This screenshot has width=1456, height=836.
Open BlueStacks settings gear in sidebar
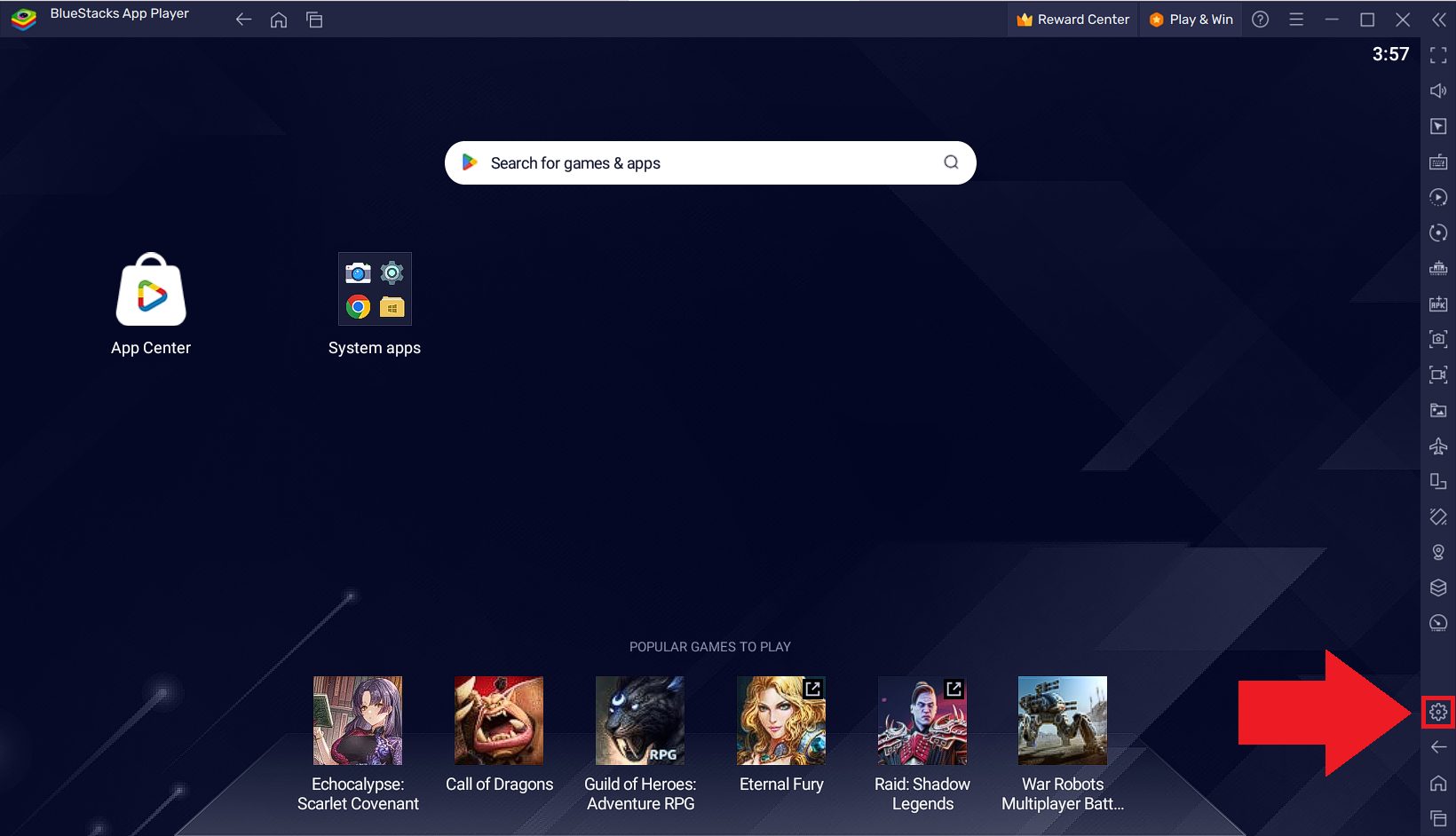[1438, 712]
